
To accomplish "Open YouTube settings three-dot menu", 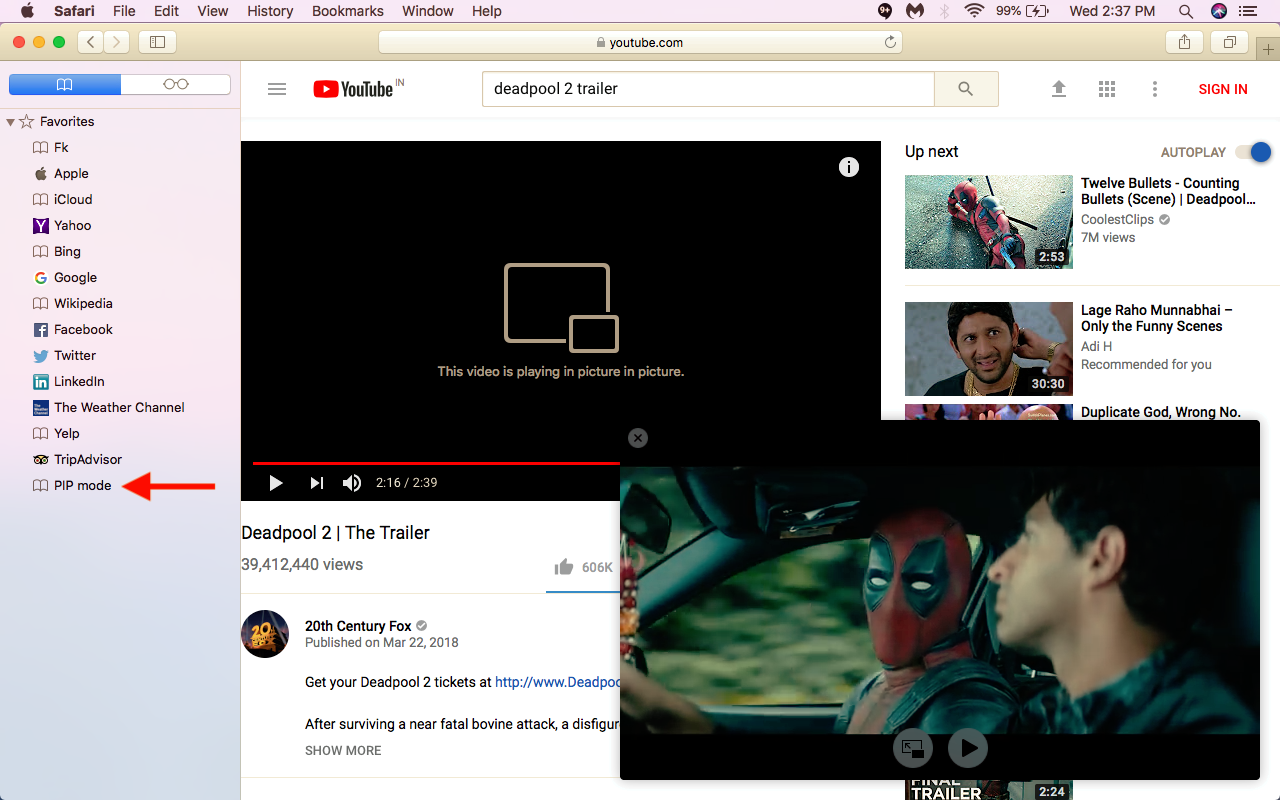I will click(x=1155, y=89).
